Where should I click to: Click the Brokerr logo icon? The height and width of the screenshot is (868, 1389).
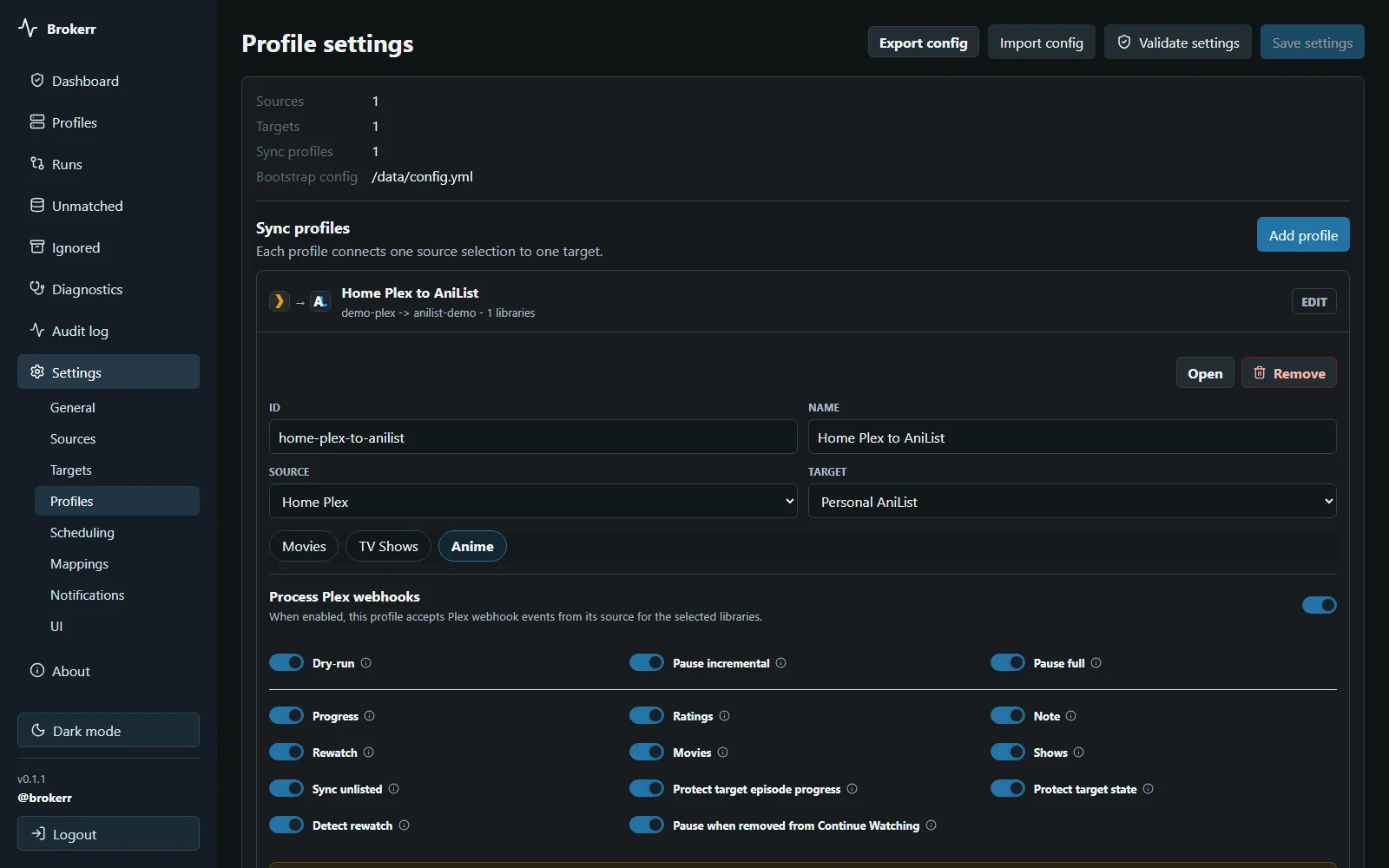coord(28,29)
